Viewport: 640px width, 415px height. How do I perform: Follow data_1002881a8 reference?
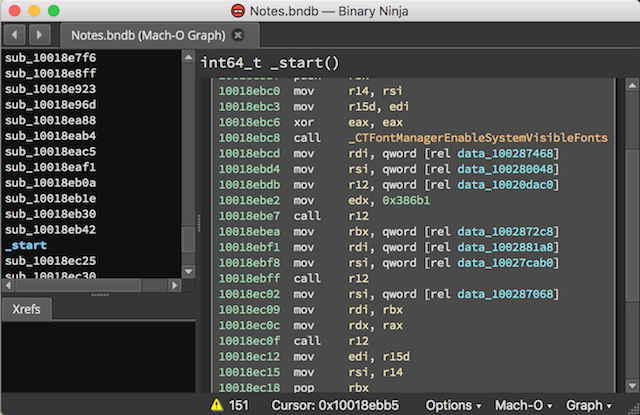[505, 247]
